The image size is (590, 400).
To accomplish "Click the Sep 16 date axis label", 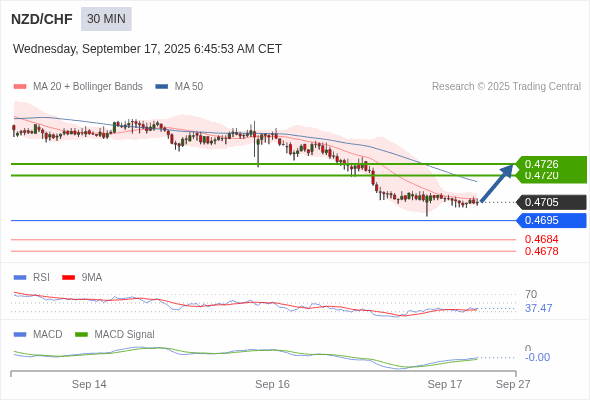I will click(x=272, y=384).
